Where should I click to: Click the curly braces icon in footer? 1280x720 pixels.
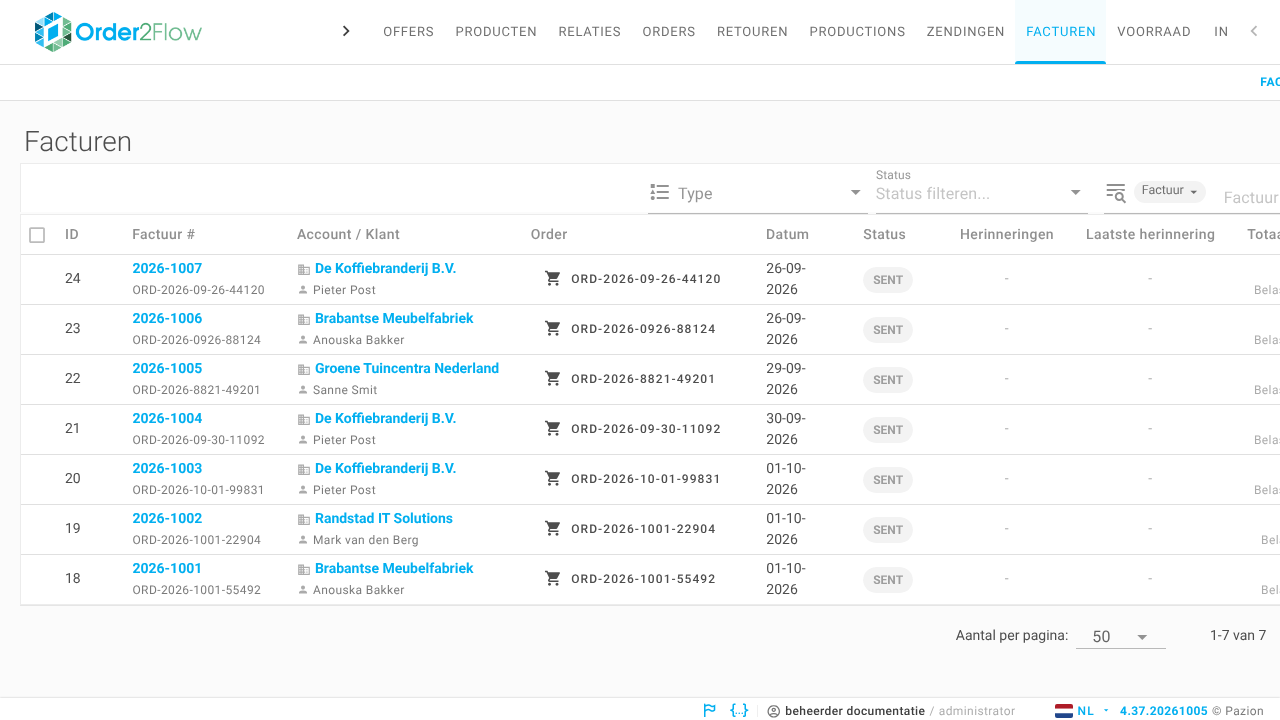click(739, 710)
